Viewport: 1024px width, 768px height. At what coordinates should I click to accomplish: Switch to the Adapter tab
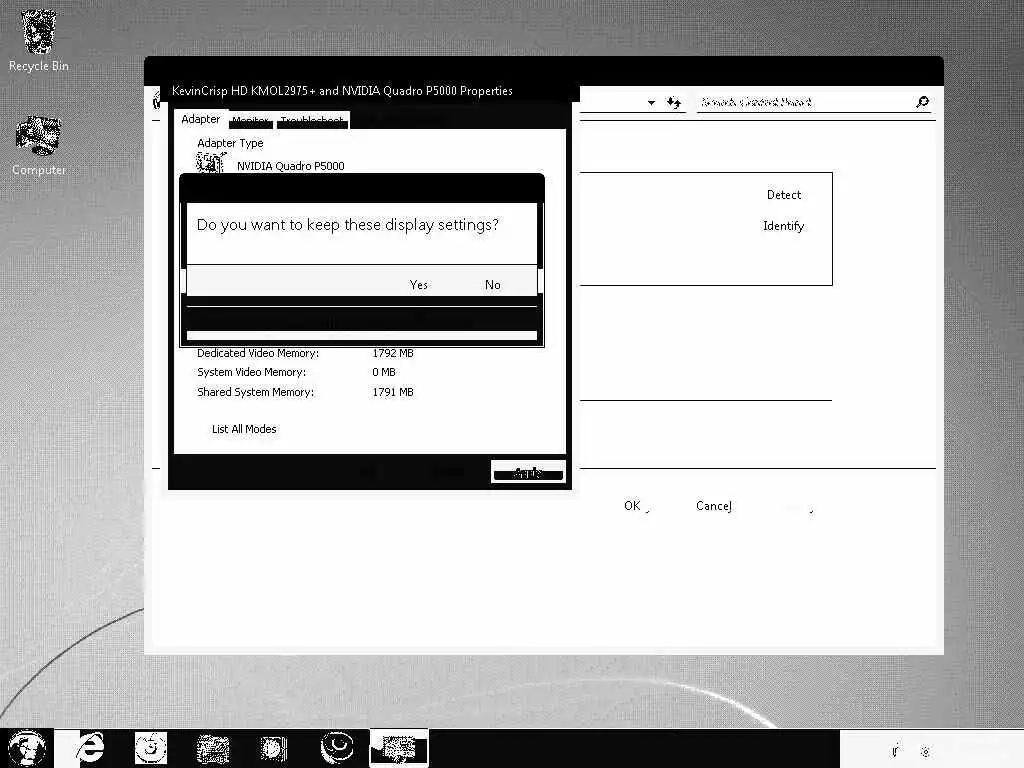[x=200, y=119]
